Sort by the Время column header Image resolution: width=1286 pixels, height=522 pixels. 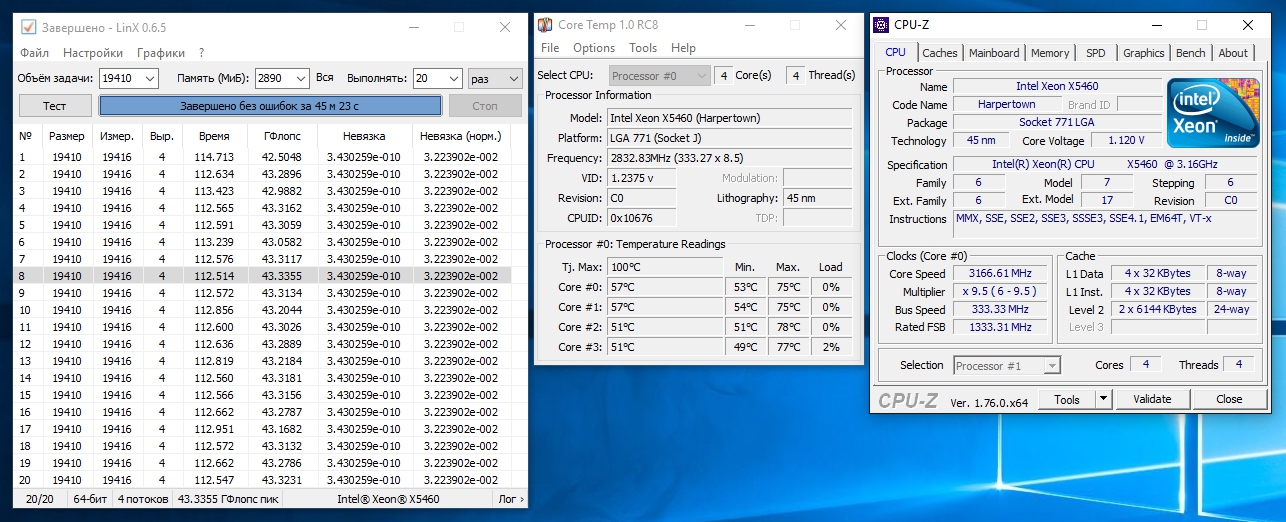click(x=213, y=136)
